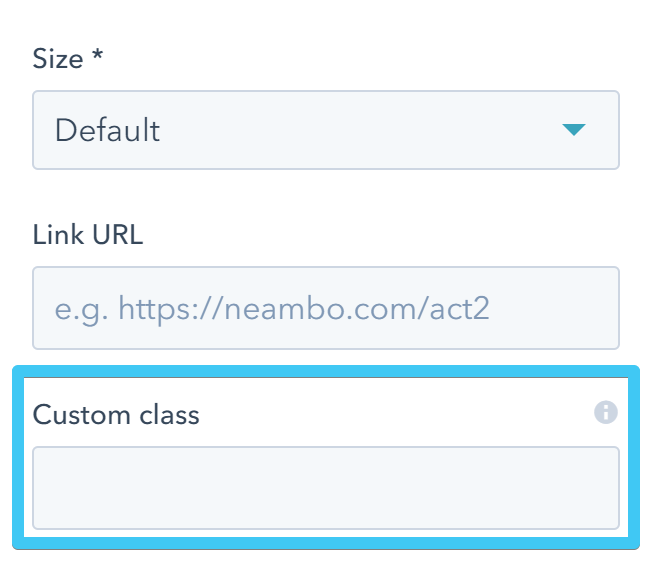Click the teal caret arrow in Size field

point(573,130)
